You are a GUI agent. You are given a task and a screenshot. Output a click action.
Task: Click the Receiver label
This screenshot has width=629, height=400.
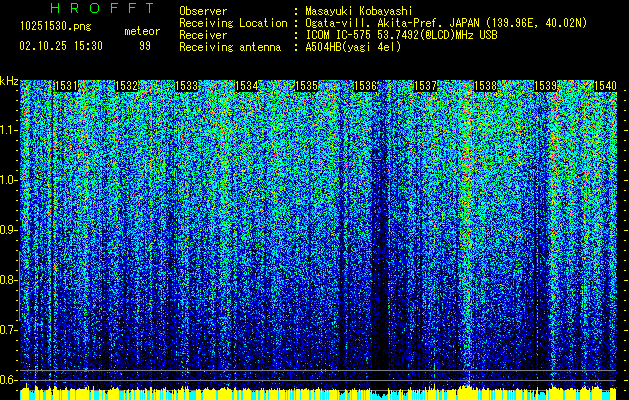pyautogui.click(x=203, y=35)
